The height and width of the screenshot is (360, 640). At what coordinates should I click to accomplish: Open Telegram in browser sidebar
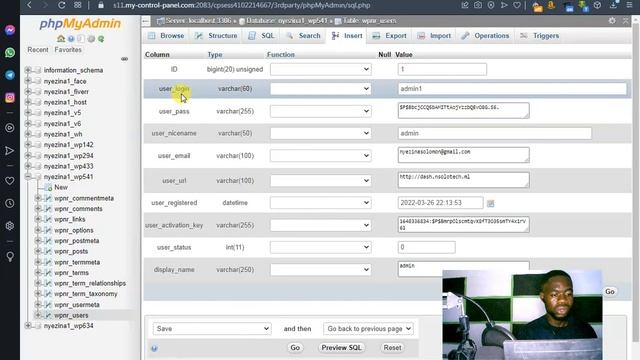[x=10, y=75]
